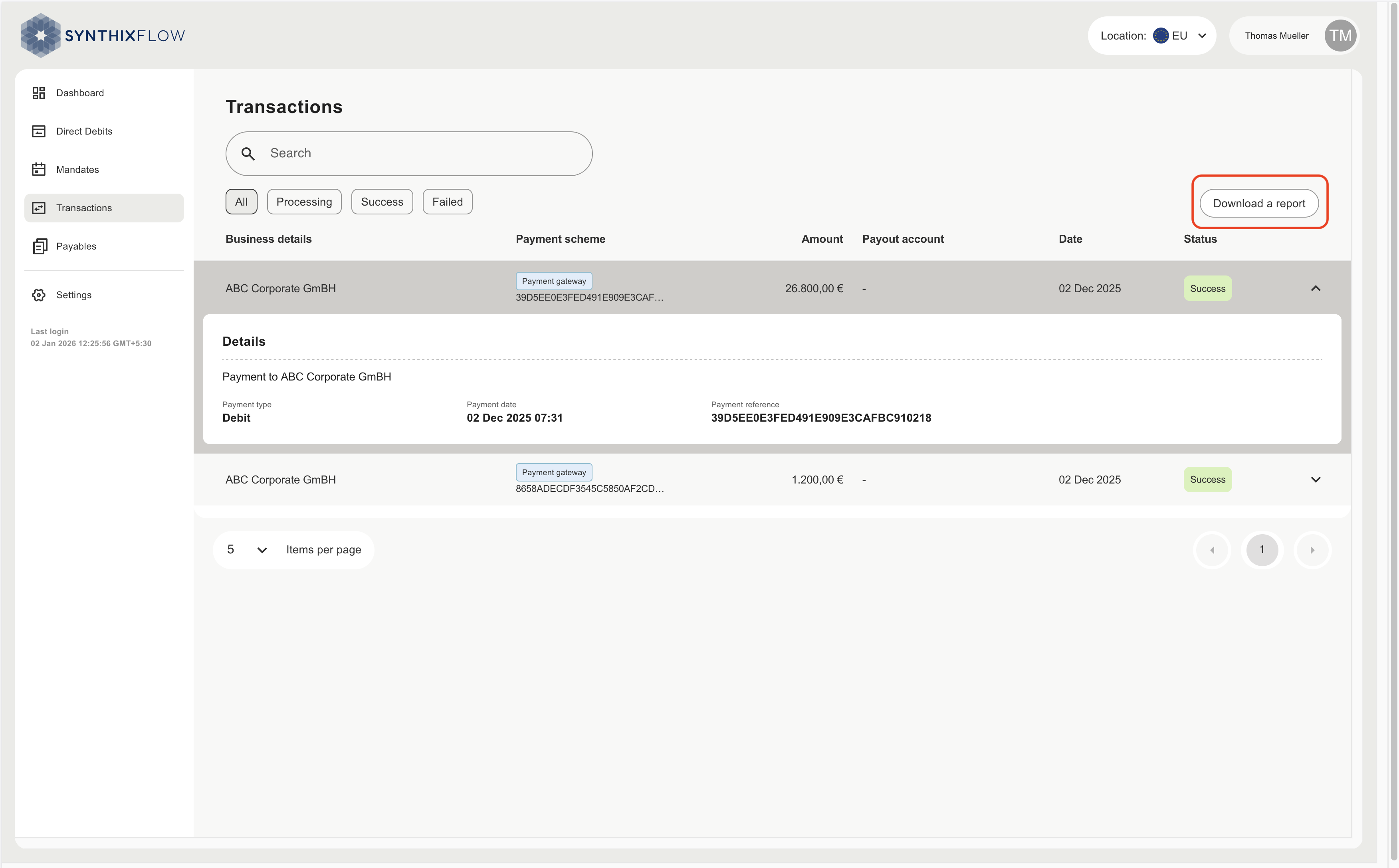Click the Transactions arrows icon in sidebar

pos(38,208)
